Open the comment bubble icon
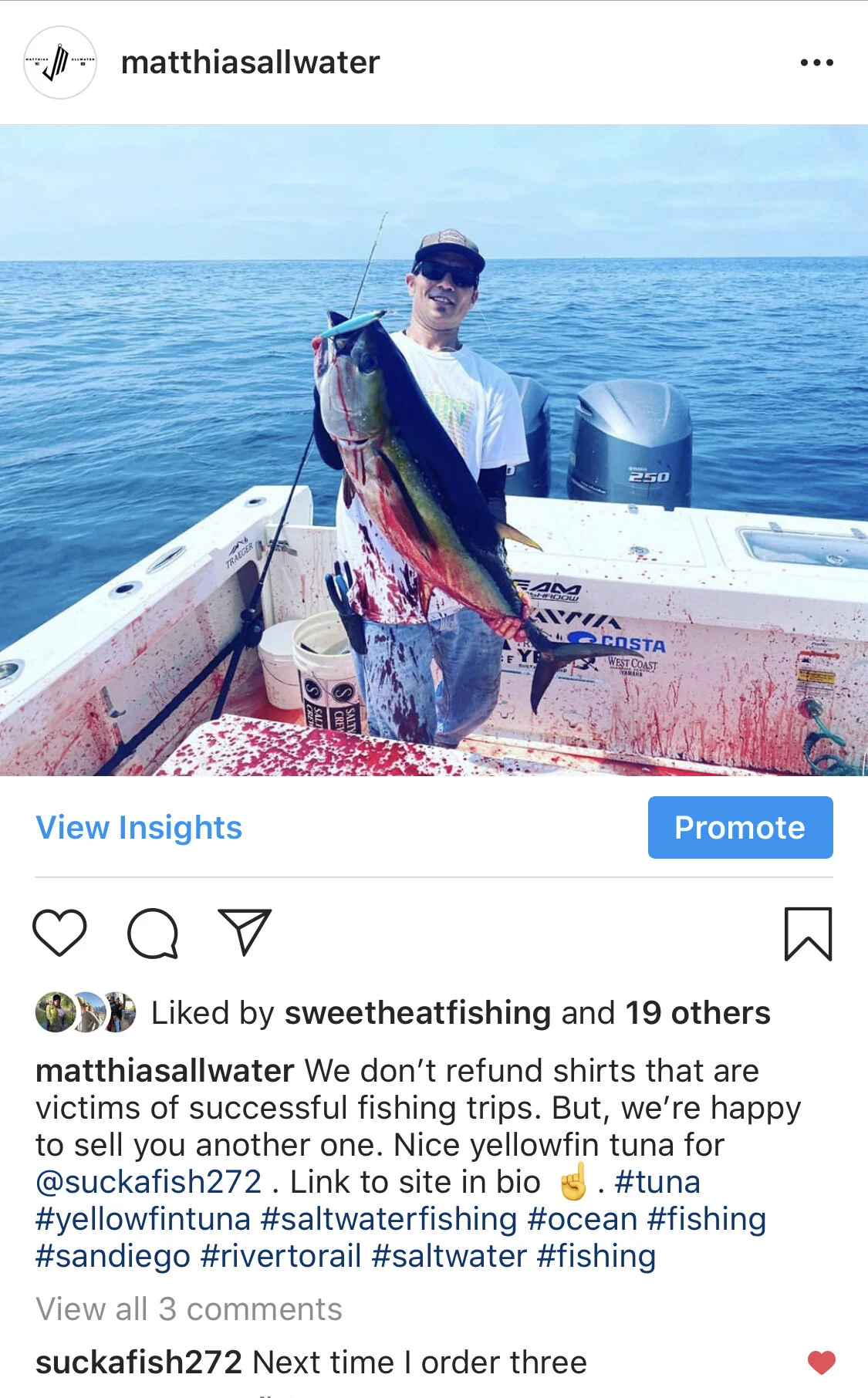 tap(153, 934)
